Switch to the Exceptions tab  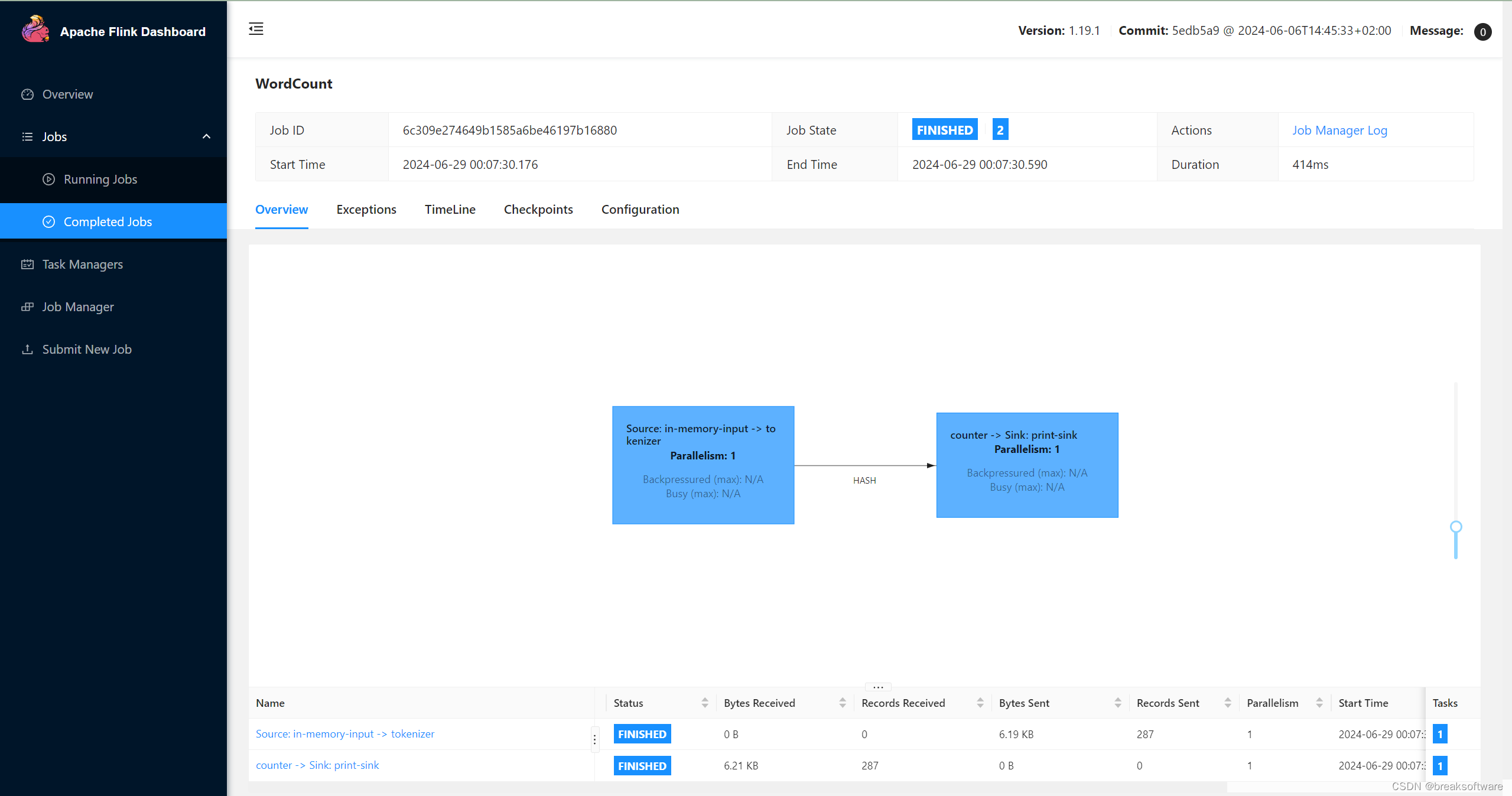[366, 210]
